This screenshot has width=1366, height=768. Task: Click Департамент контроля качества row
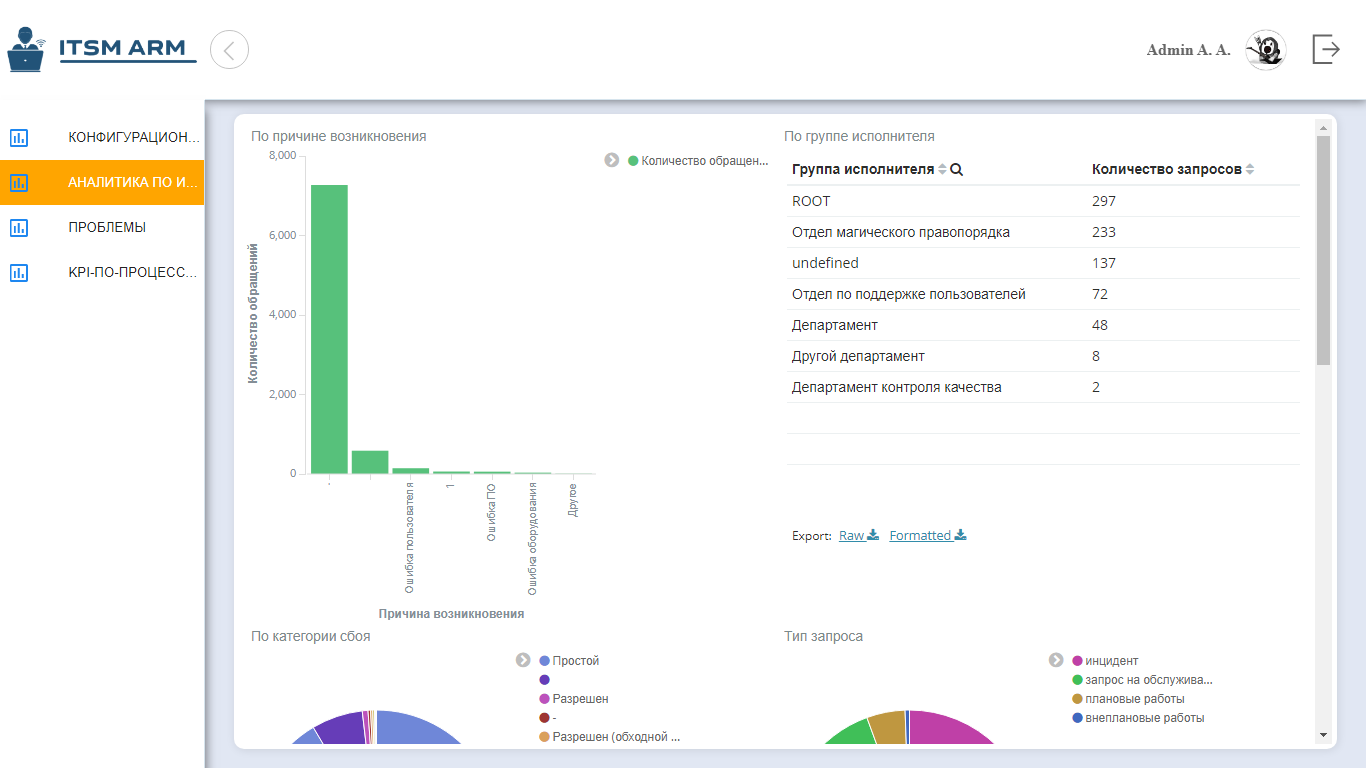coord(1043,387)
